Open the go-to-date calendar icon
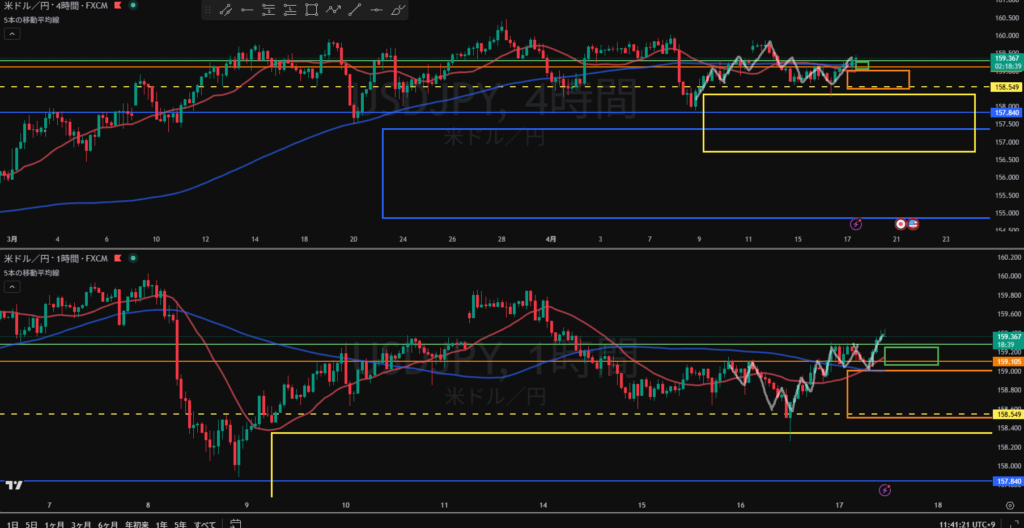Viewport: 1024px width, 528px height. point(233,523)
